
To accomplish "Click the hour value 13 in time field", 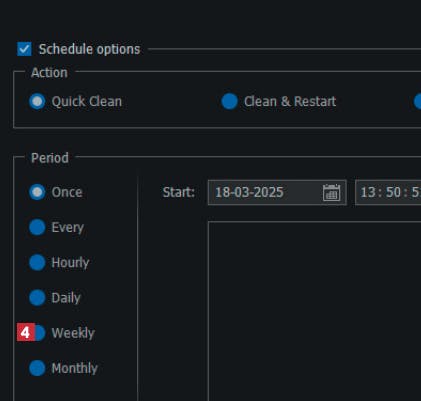I will (368, 192).
